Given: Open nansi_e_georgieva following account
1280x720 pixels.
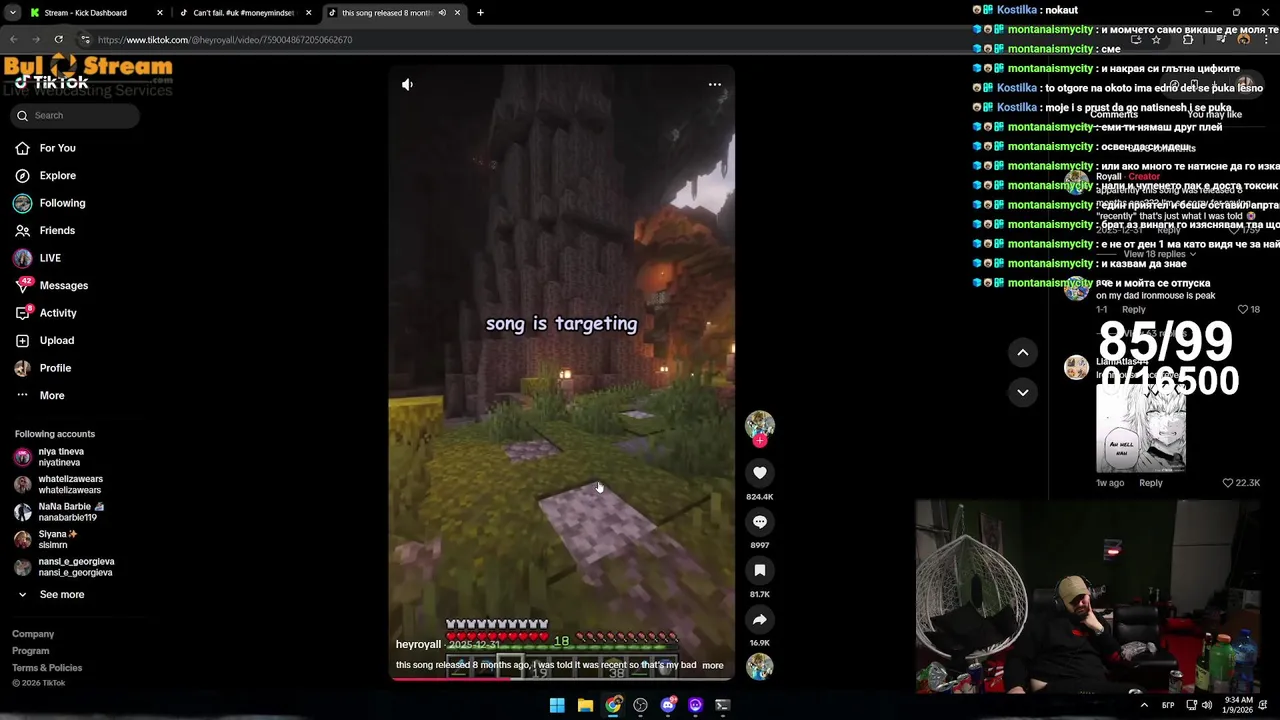Looking at the screenshot, I should coord(76,567).
